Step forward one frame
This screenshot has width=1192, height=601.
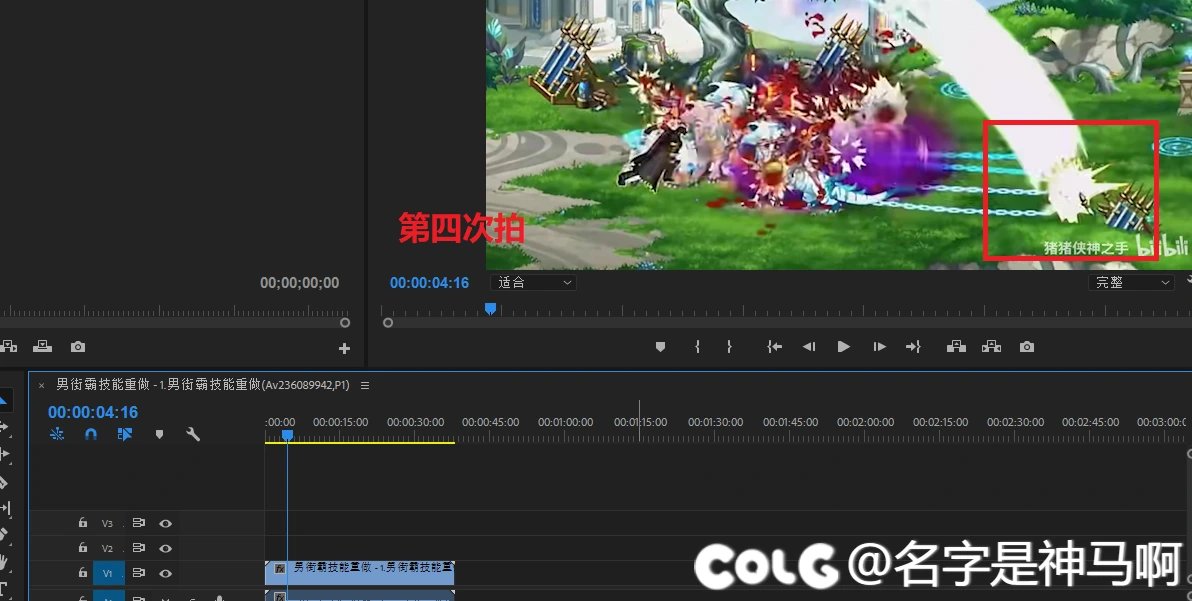pos(880,346)
